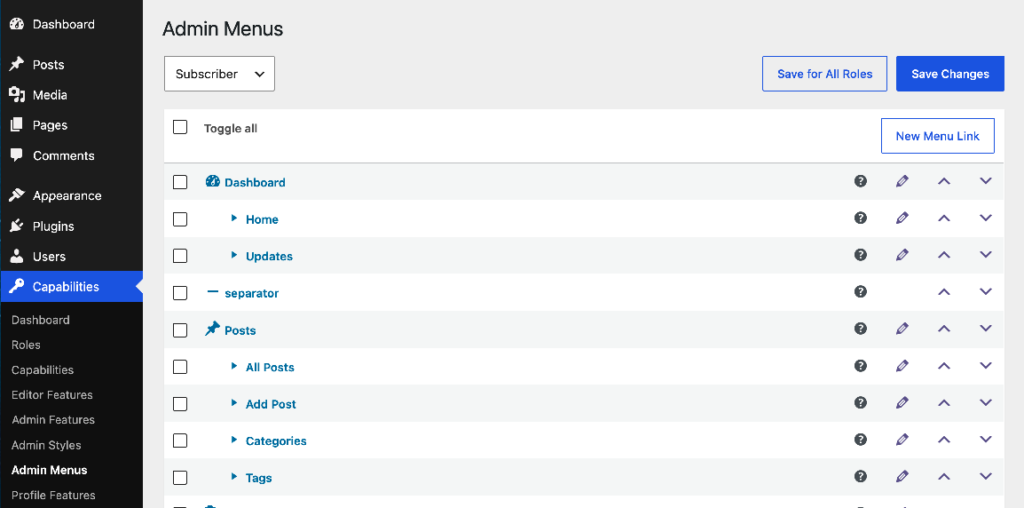Viewport: 1024px width, 508px height.
Task: Move All Posts row up
Action: coord(944,366)
